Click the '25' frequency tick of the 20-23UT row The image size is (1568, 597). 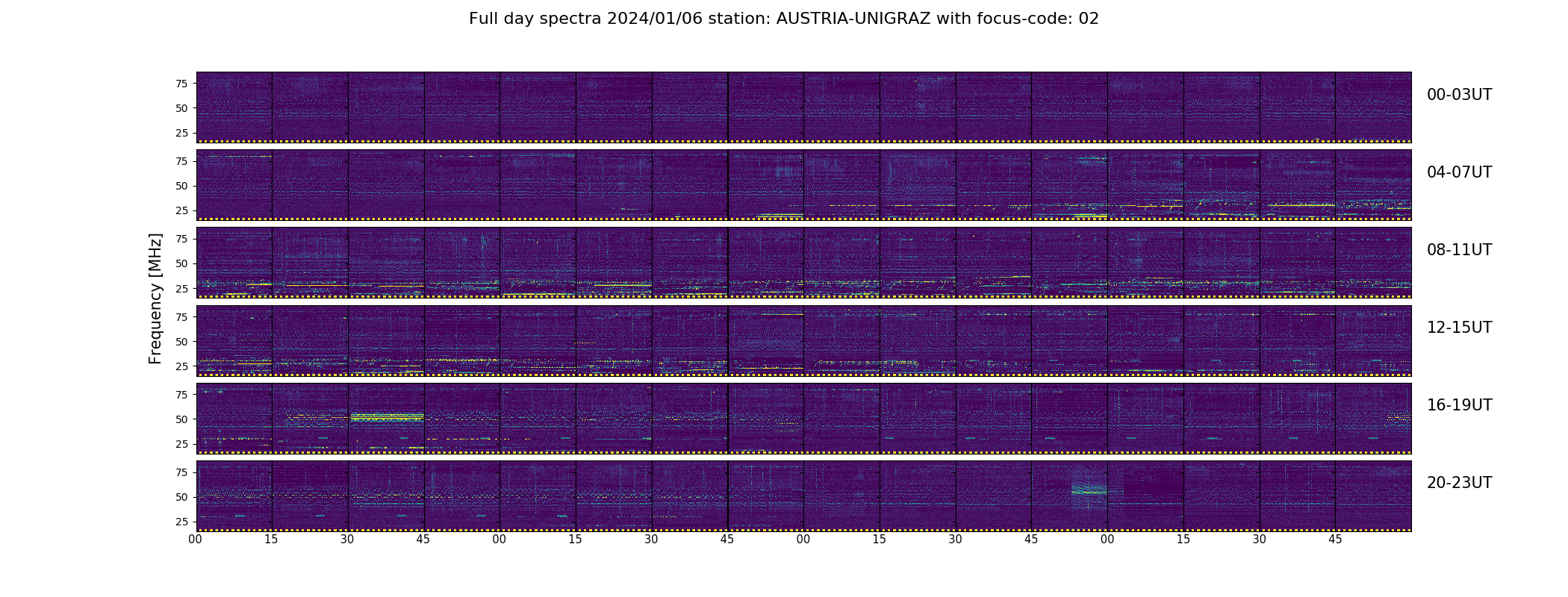click(181, 522)
